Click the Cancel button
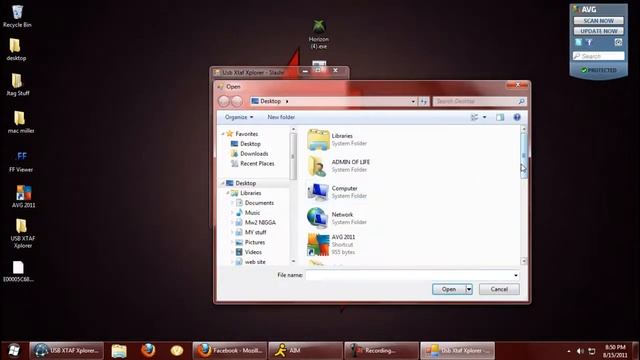Screen dimensions: 640x360 499,289
